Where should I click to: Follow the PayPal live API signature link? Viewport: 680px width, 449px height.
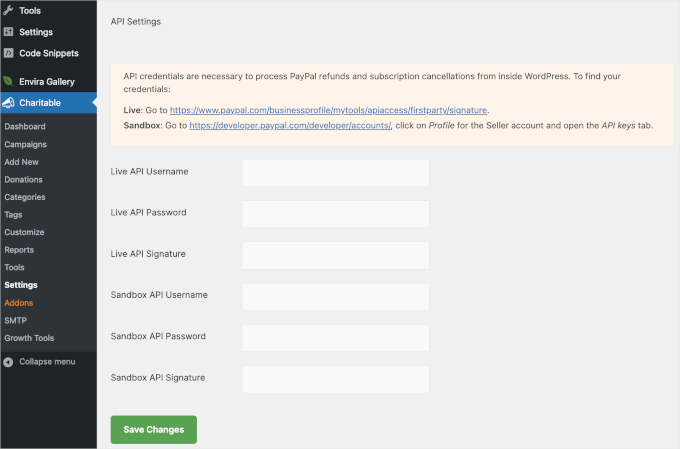tap(328, 110)
